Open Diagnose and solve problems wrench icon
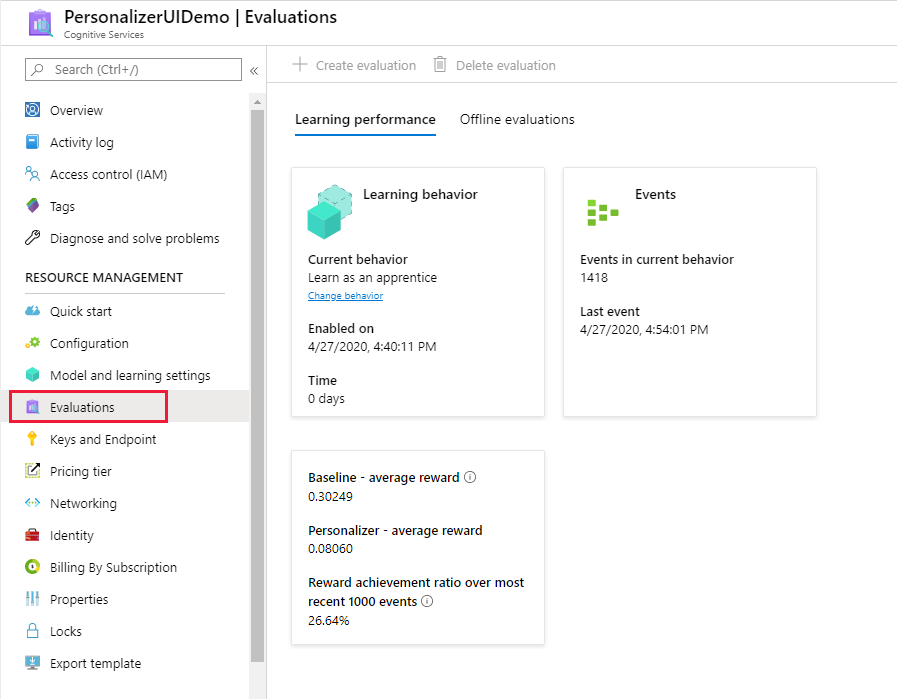This screenshot has width=897, height=699. (33, 238)
